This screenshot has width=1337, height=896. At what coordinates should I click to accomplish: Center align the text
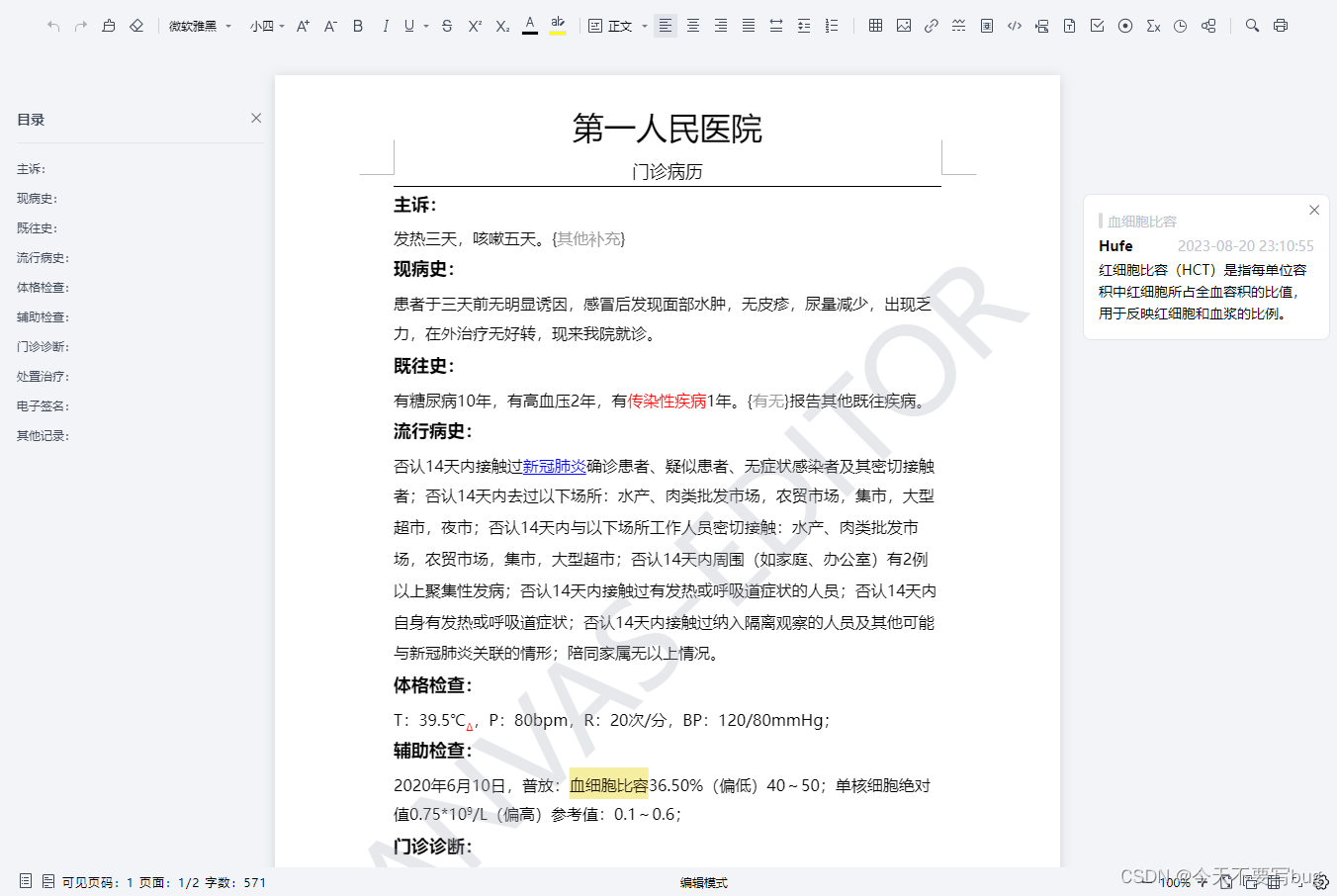pos(693,26)
